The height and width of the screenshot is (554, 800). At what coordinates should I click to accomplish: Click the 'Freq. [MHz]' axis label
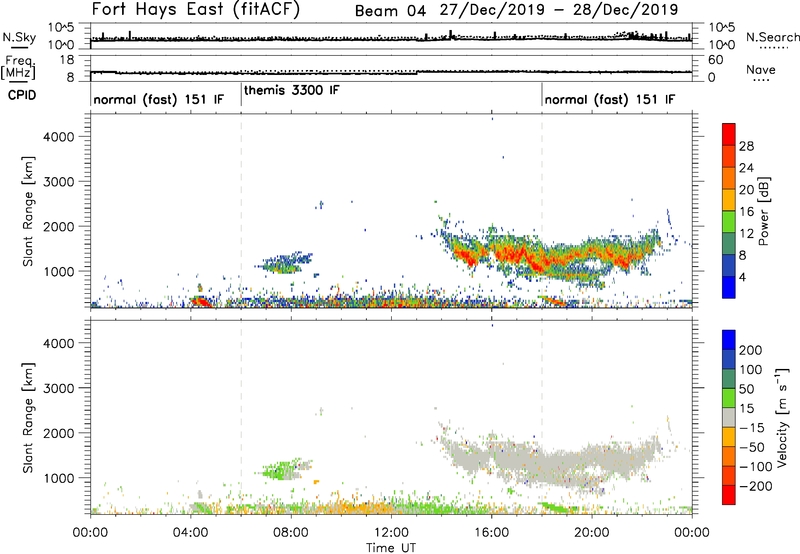tap(18, 68)
